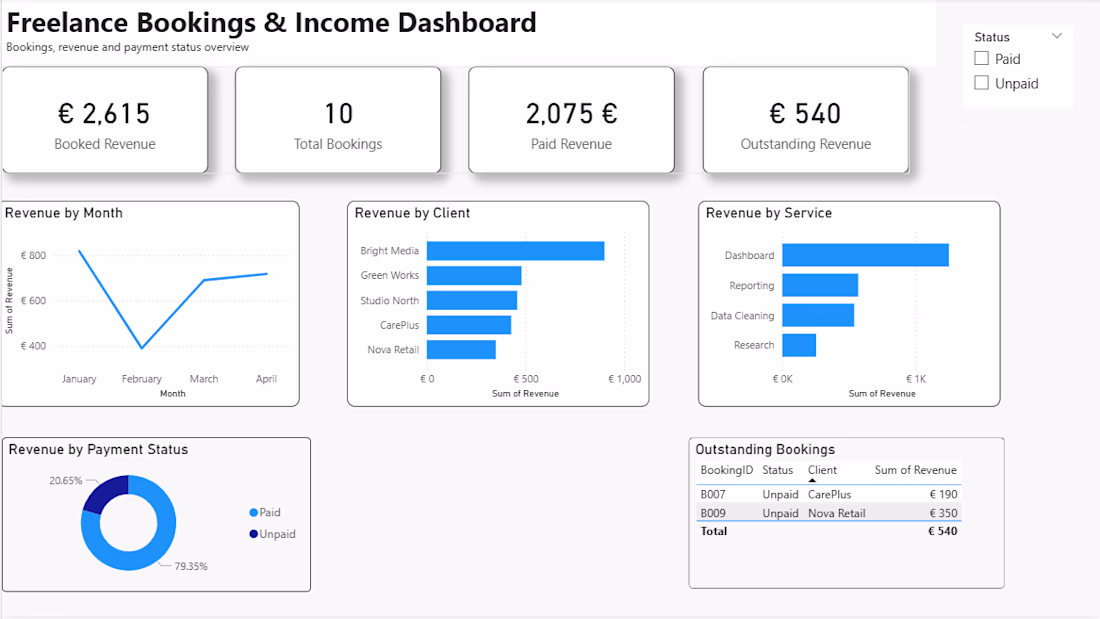The height and width of the screenshot is (619, 1100).
Task: Click the Revenue by Month chart title
Action: coord(64,213)
